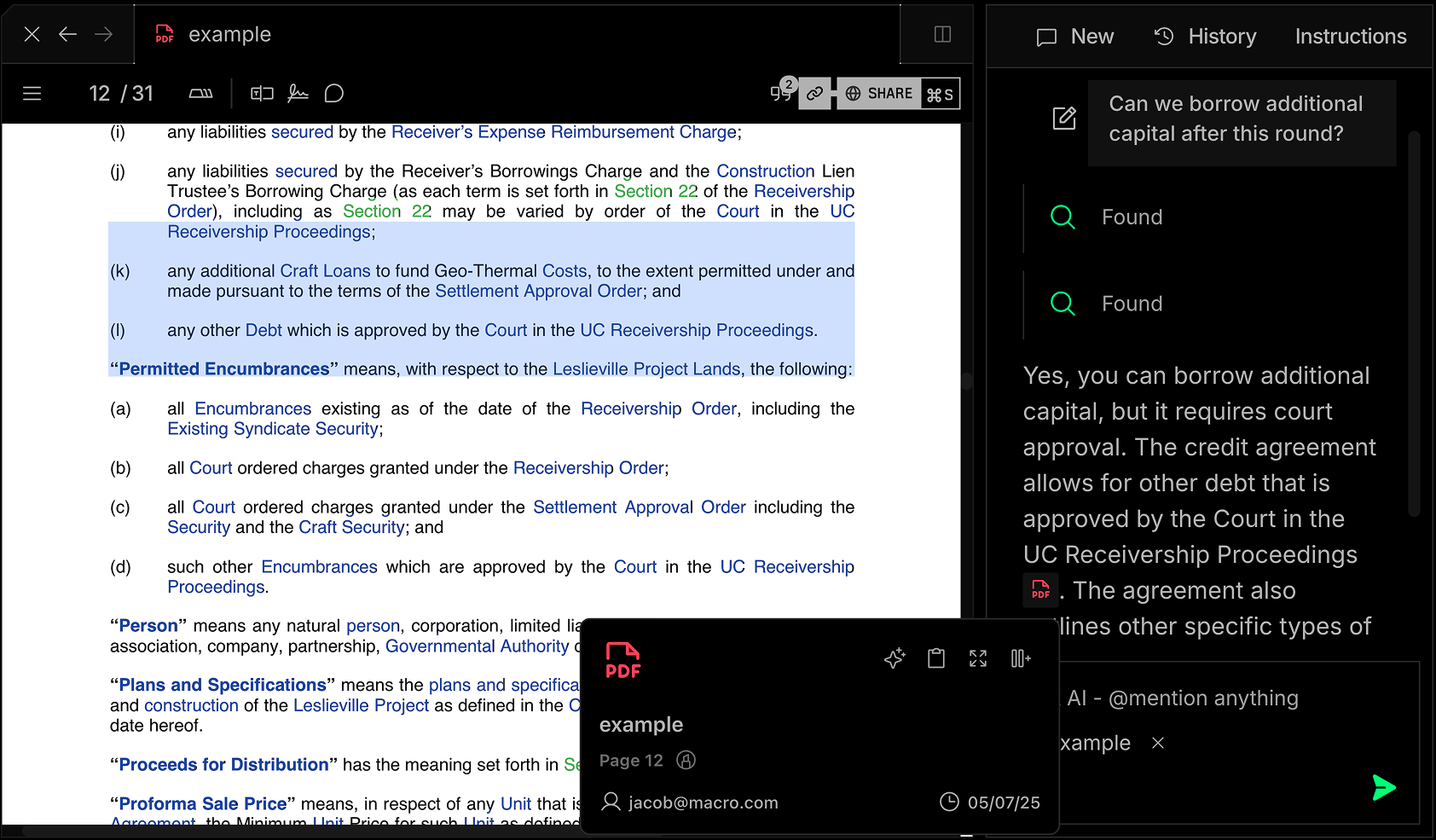Click the AI sparkle icon in the preview card
The height and width of the screenshot is (840, 1436).
point(894,658)
